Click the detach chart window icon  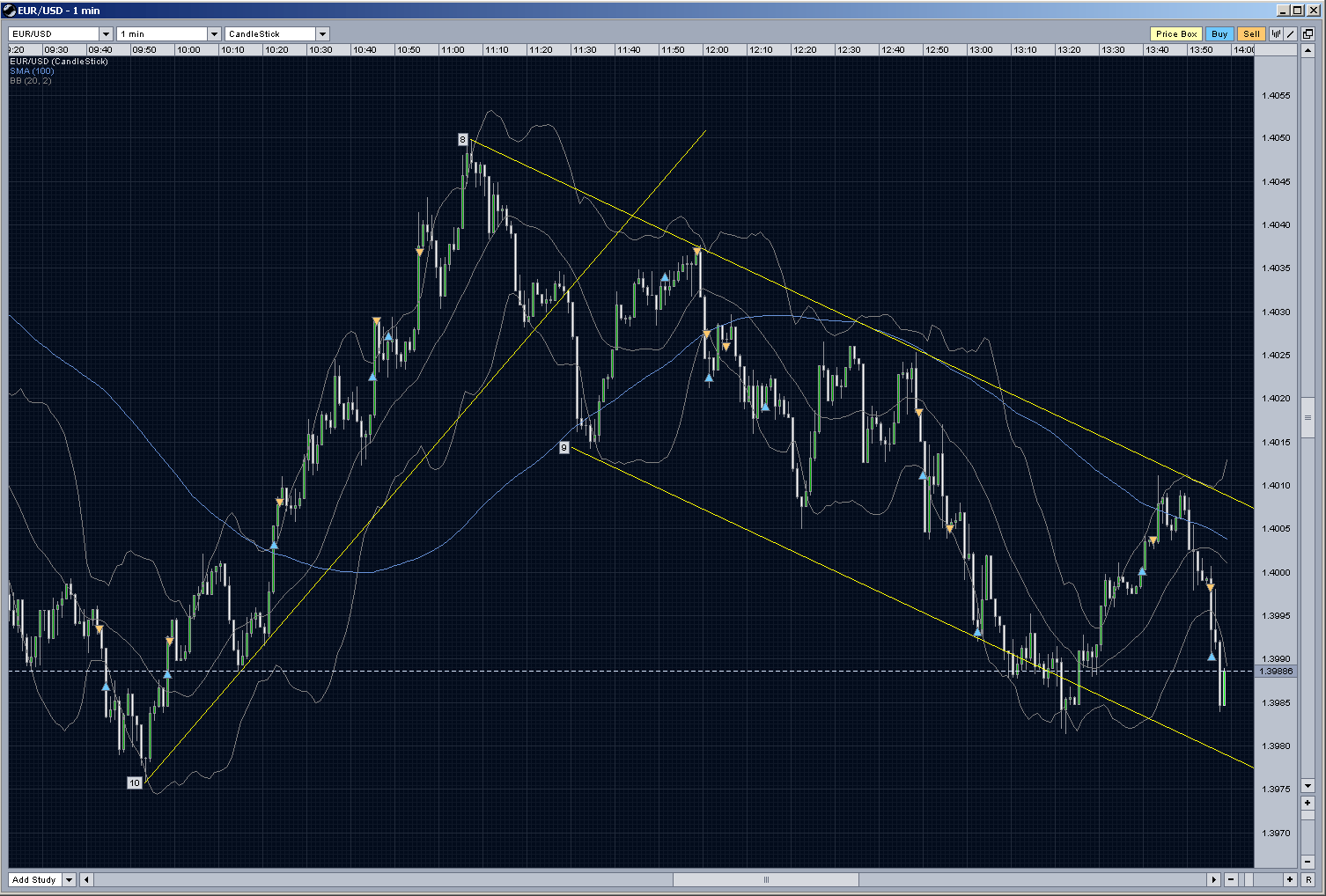(x=1308, y=34)
